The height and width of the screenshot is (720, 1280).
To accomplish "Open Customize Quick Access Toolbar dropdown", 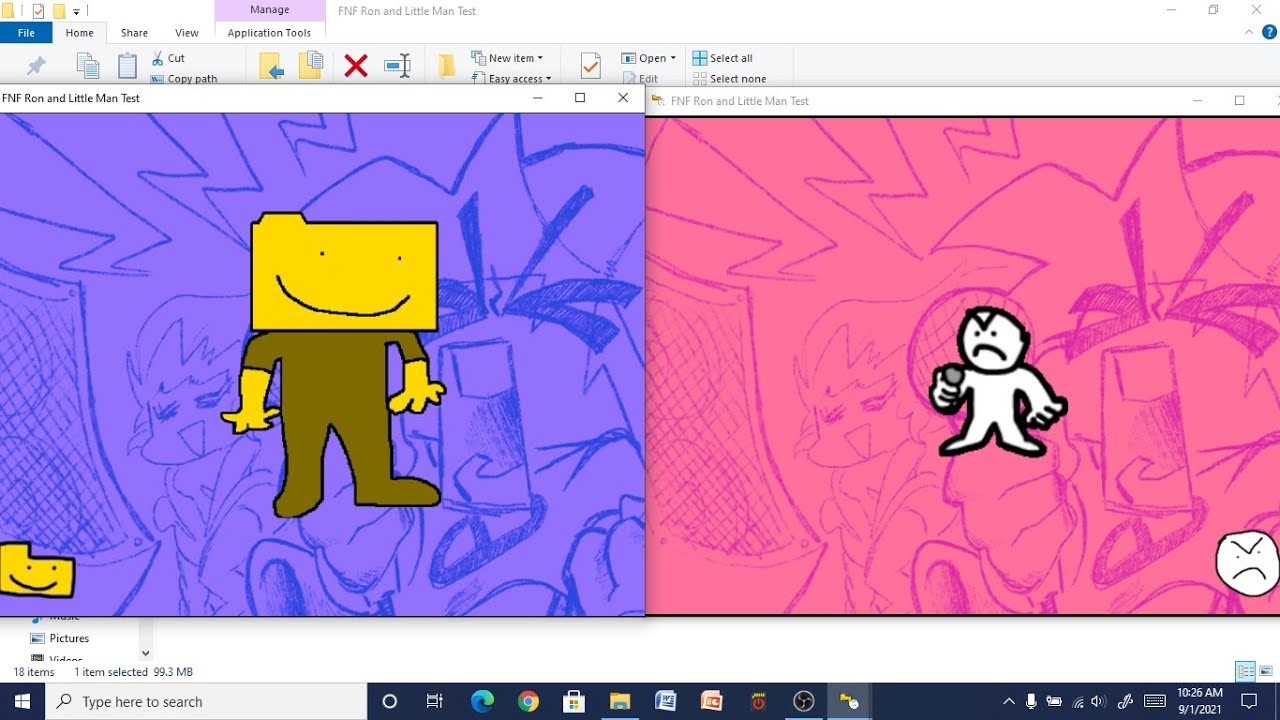I will click(77, 12).
